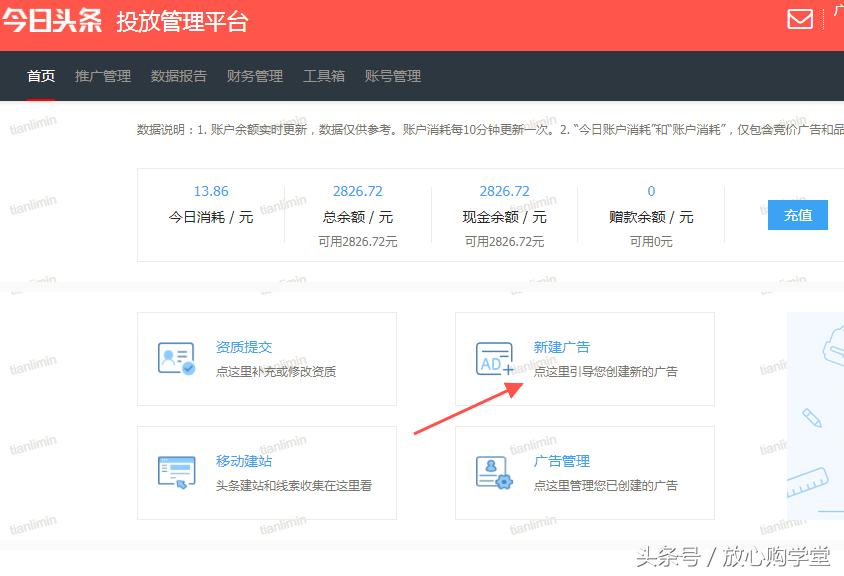Select the 首页 navigation tab

click(x=40, y=75)
